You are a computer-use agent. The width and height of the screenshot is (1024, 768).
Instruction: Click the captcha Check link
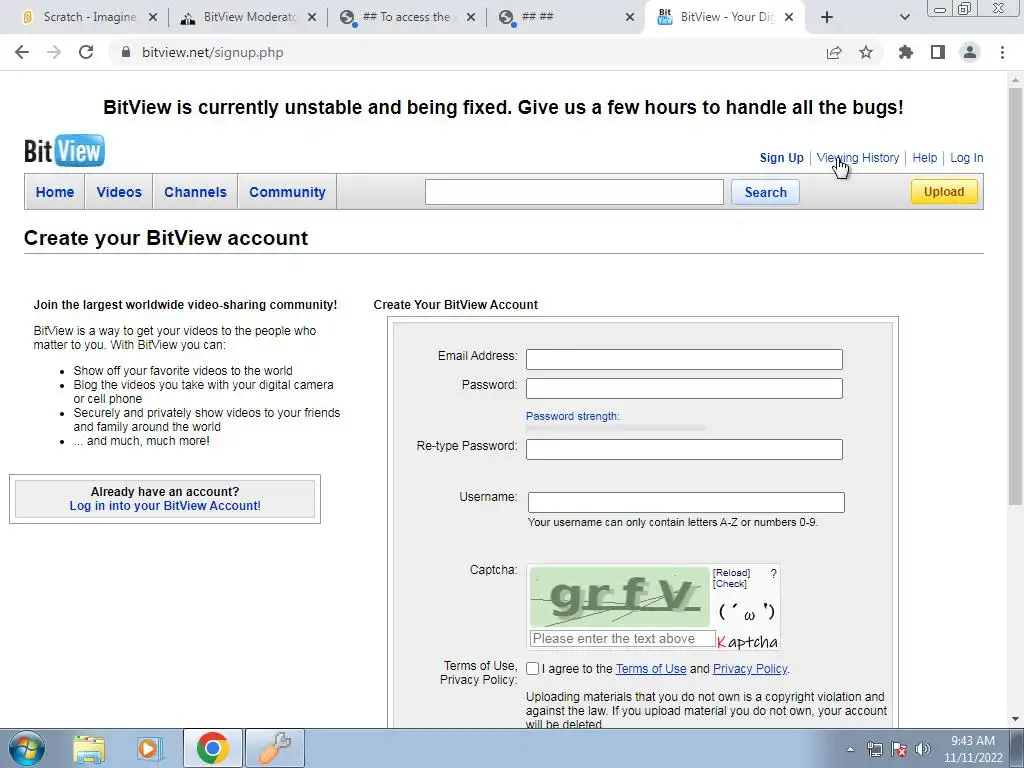coord(729,584)
